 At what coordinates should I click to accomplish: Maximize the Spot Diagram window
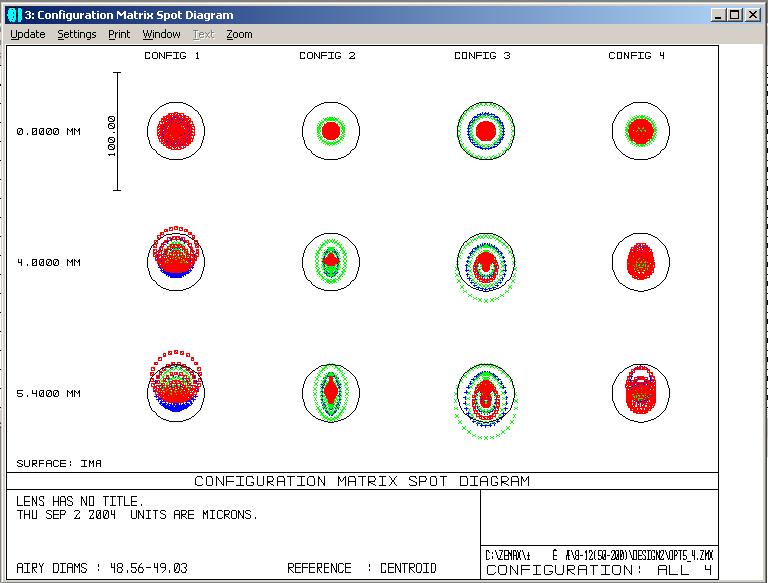coord(735,15)
